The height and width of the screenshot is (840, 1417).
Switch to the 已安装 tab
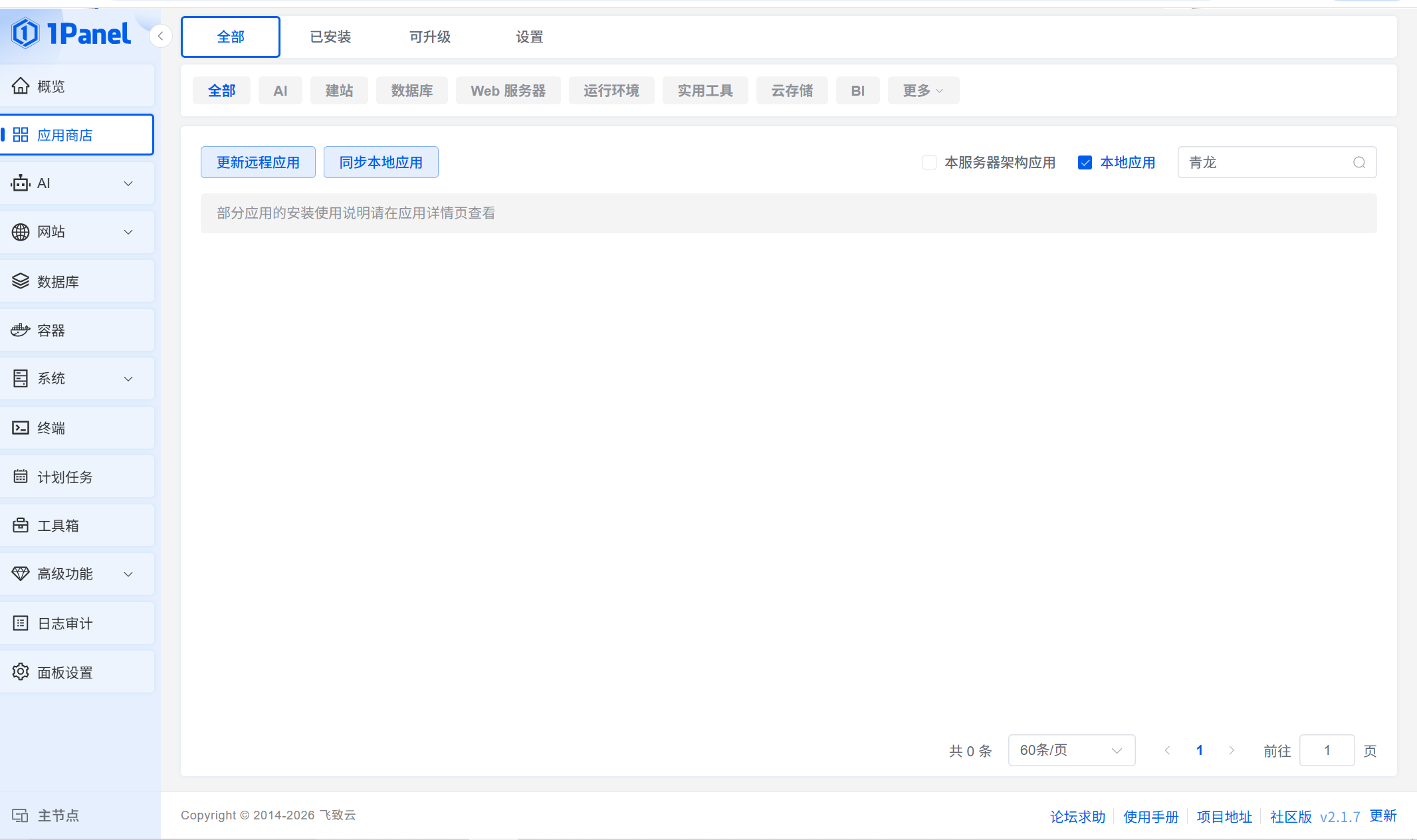click(x=330, y=37)
